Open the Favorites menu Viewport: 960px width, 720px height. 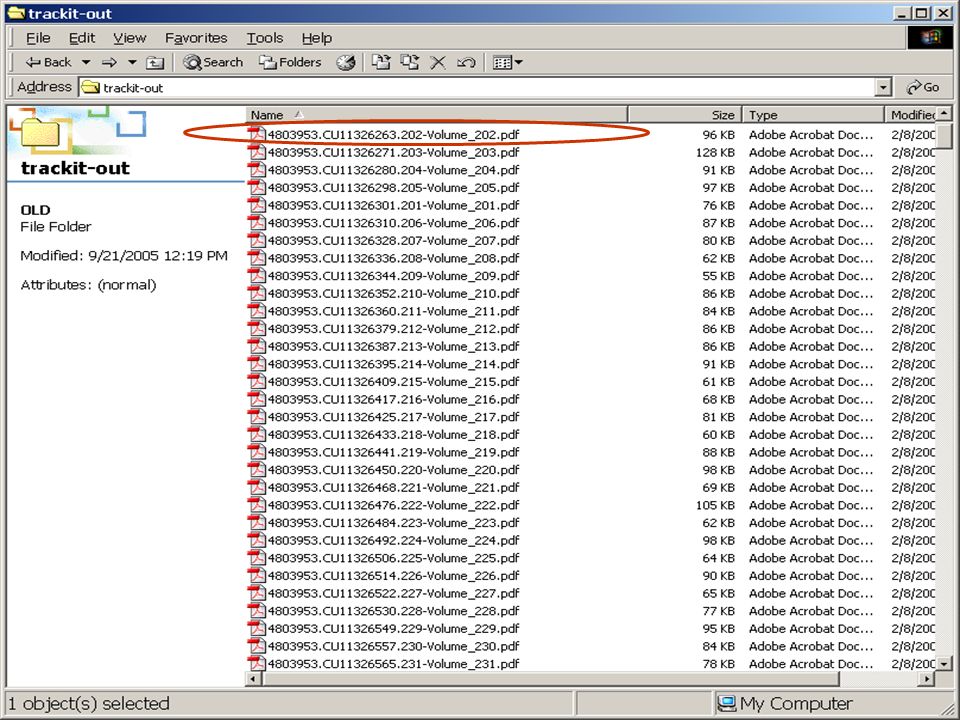pyautogui.click(x=196, y=38)
